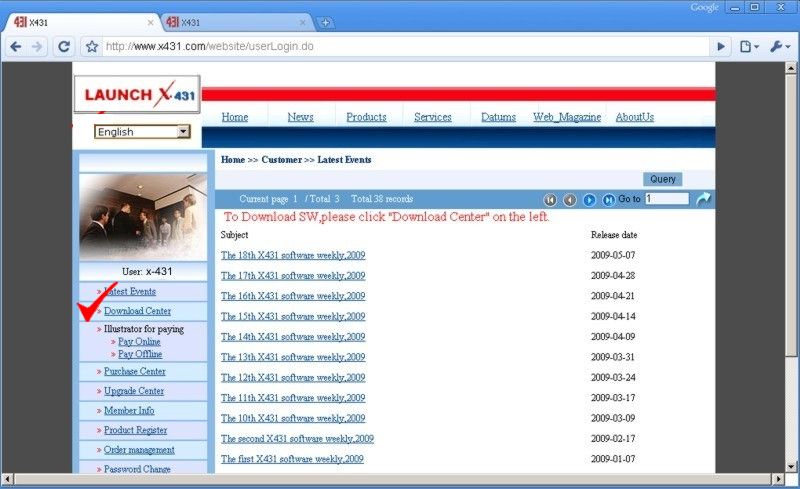Click the LAUNCH X-431 logo
The height and width of the screenshot is (489, 800).
click(x=137, y=94)
